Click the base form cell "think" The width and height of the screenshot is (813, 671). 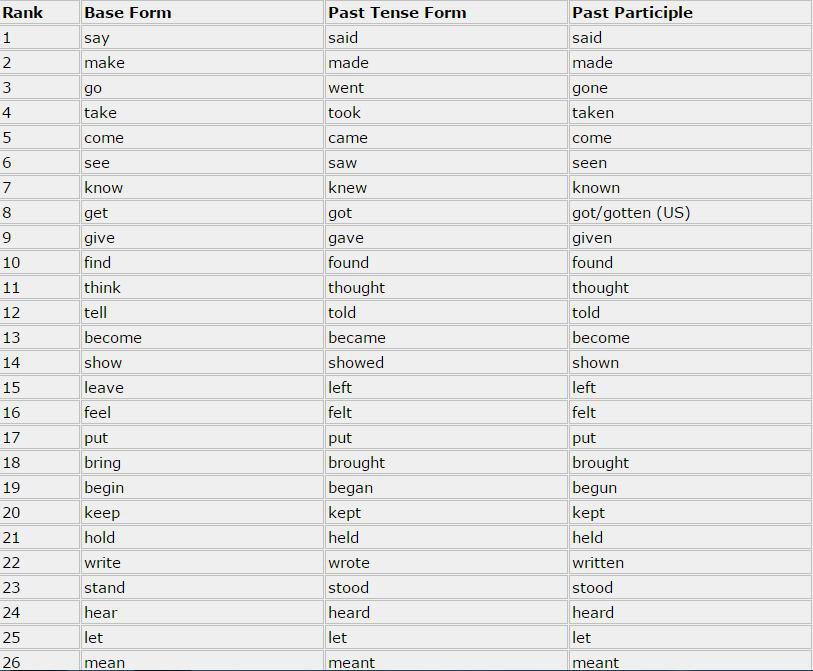tap(102, 288)
